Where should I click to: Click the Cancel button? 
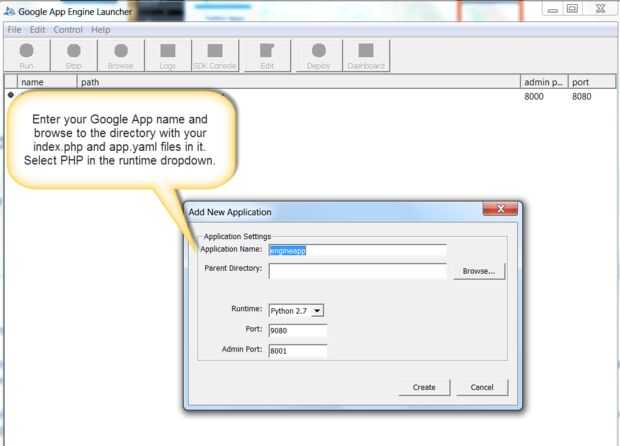(482, 387)
